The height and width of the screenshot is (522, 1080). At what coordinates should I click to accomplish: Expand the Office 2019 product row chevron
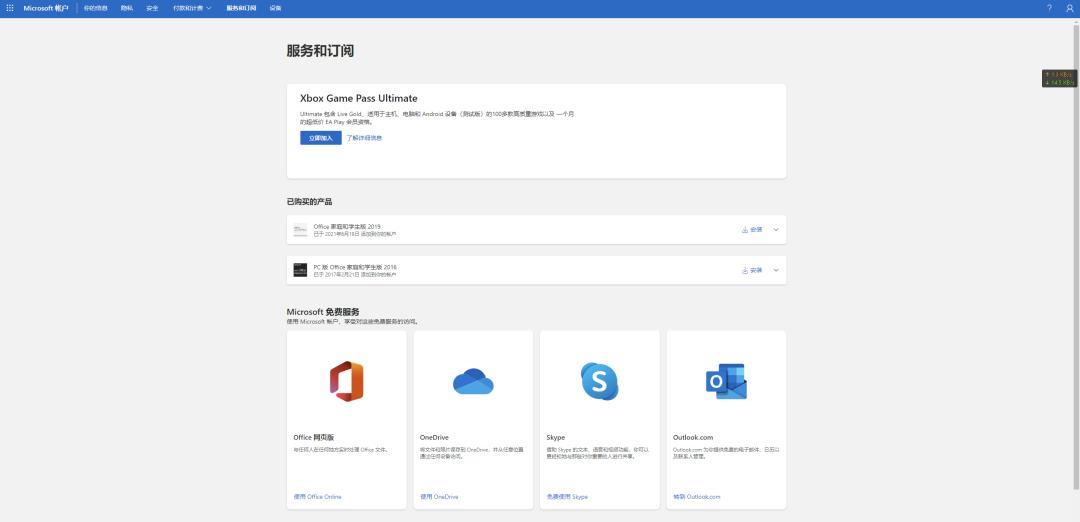pos(776,229)
